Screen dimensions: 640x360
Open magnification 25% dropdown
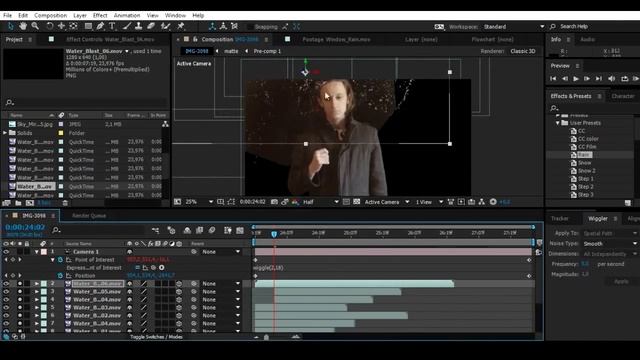tap(199, 202)
